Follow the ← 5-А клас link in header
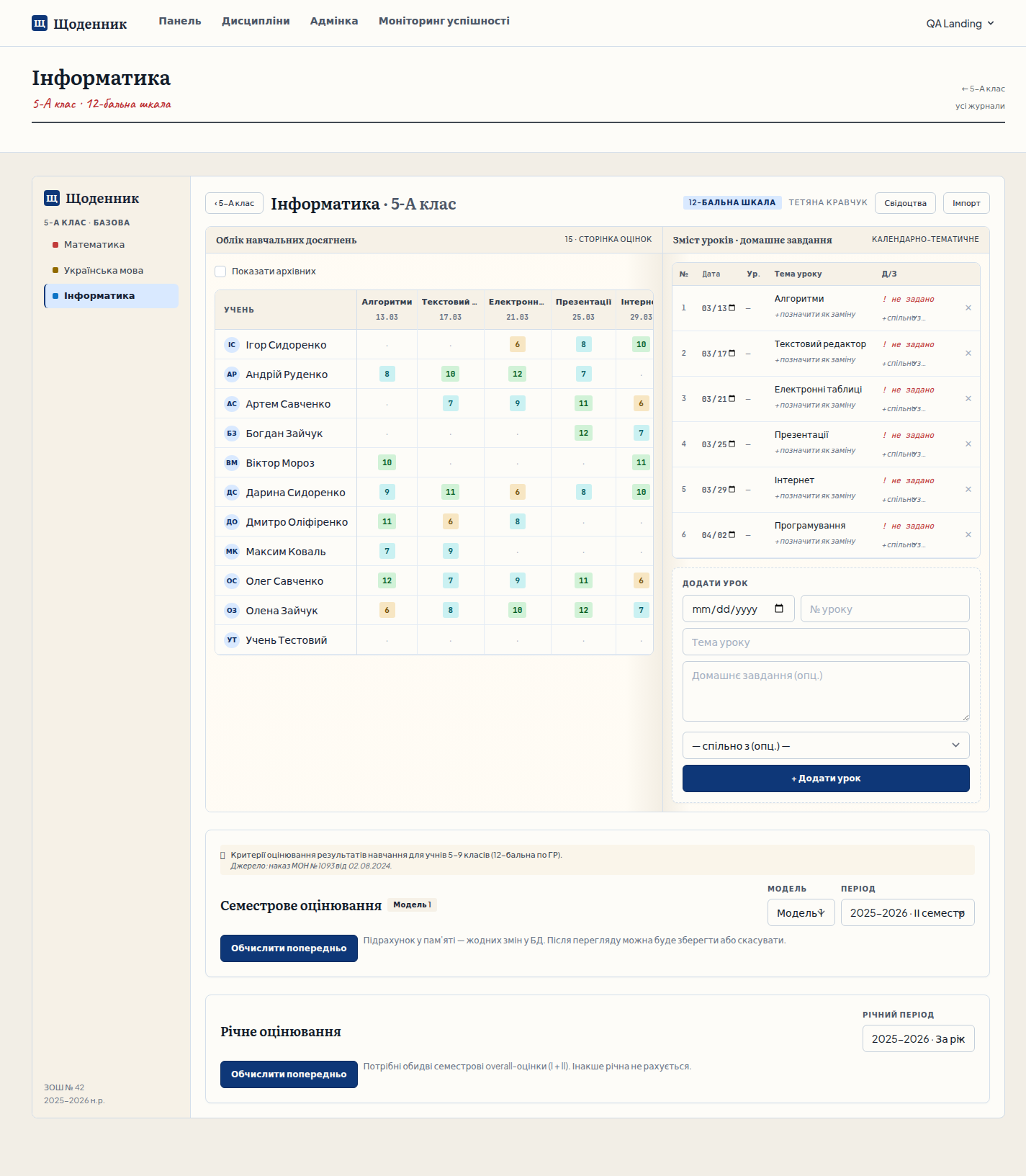The image size is (1026, 1176). click(983, 89)
